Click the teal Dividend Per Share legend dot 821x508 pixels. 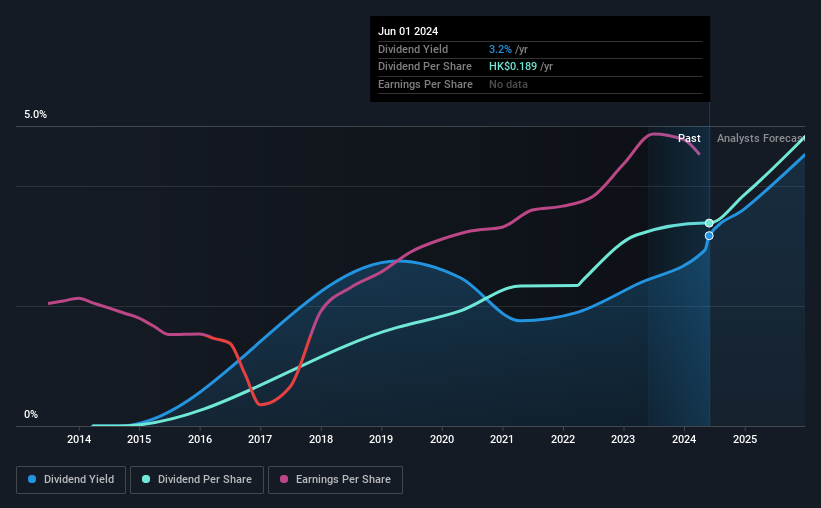click(146, 479)
